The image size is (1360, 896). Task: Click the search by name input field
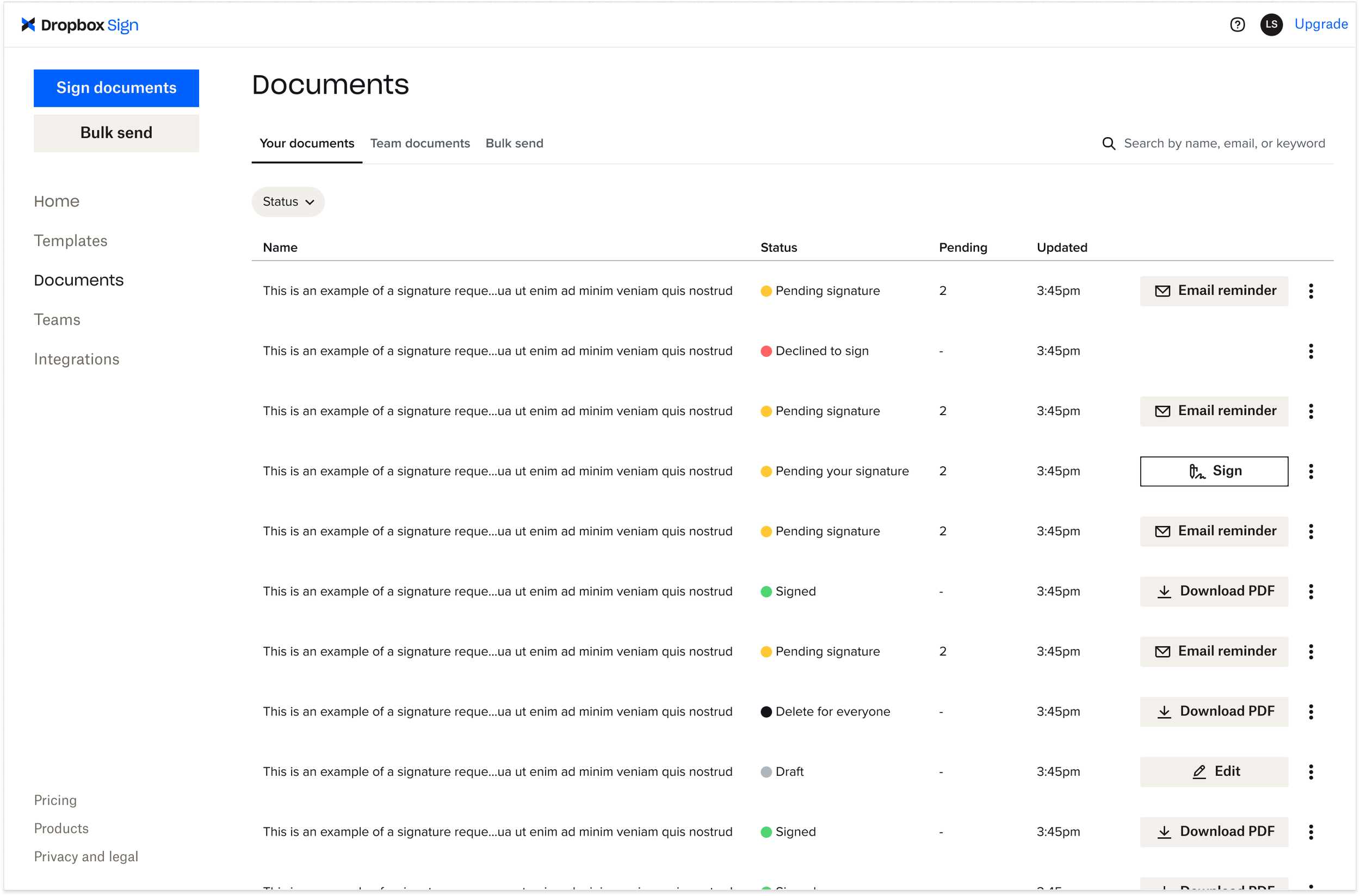[x=1224, y=144]
